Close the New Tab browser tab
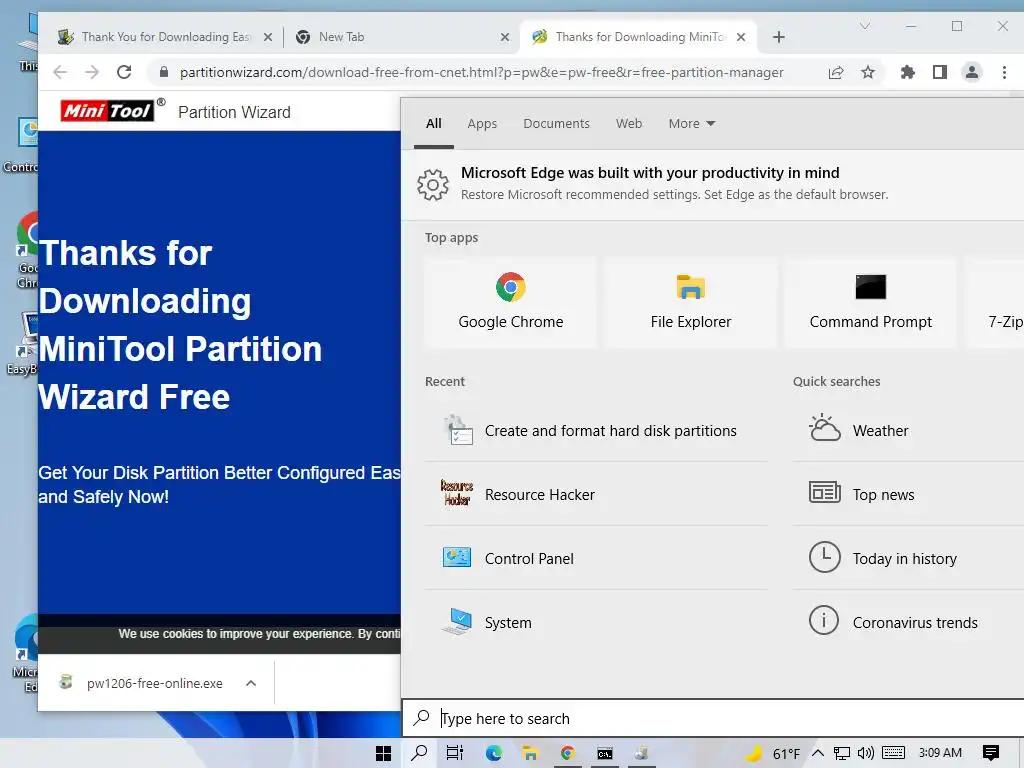Viewport: 1024px width, 768px height. (x=505, y=37)
